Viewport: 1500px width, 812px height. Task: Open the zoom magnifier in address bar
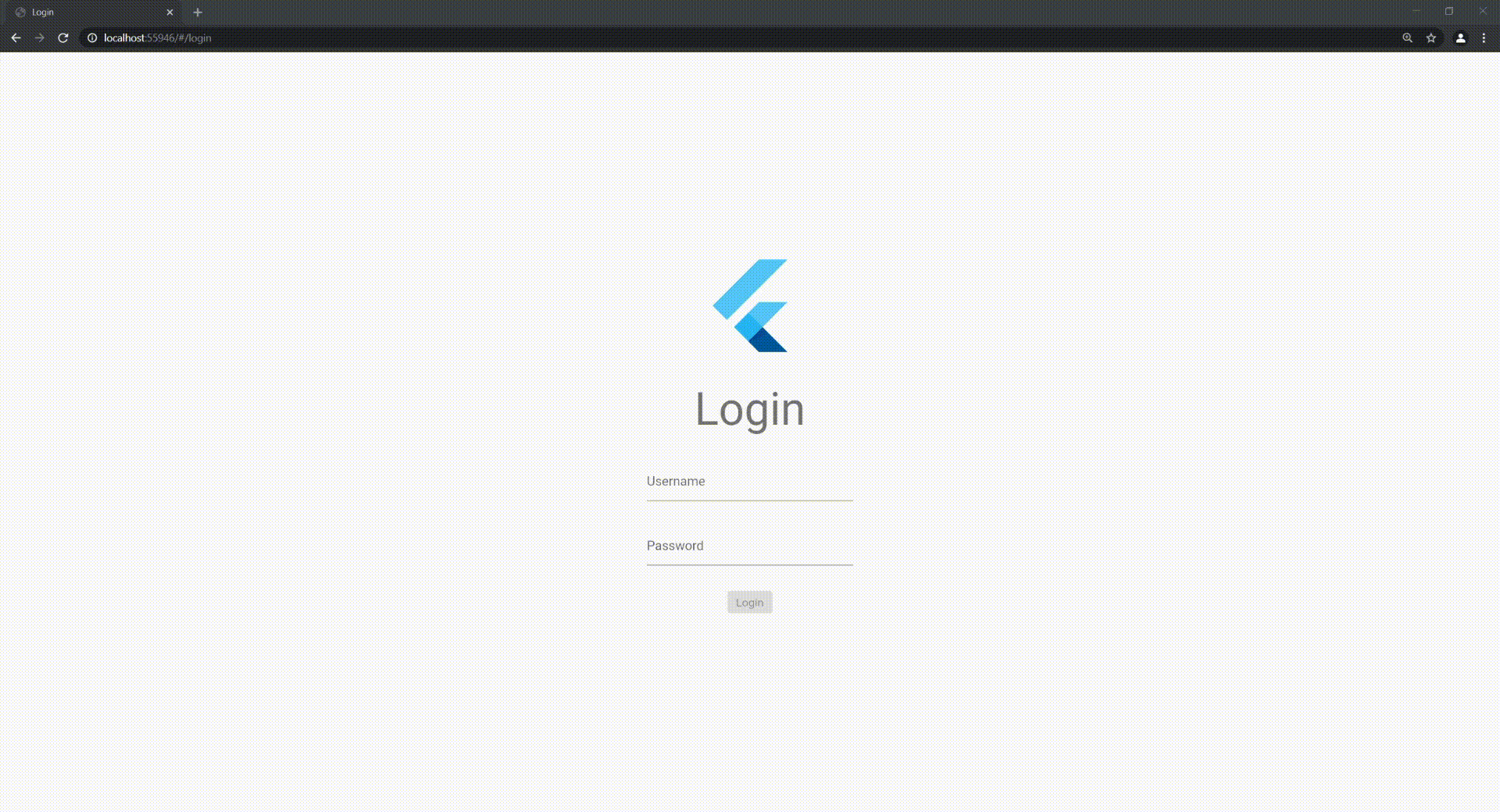click(x=1407, y=37)
